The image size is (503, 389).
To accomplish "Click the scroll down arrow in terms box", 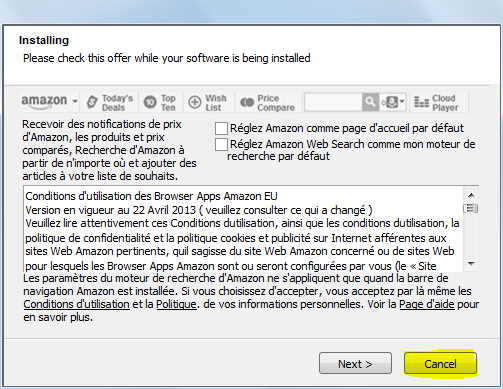I will [x=471, y=264].
